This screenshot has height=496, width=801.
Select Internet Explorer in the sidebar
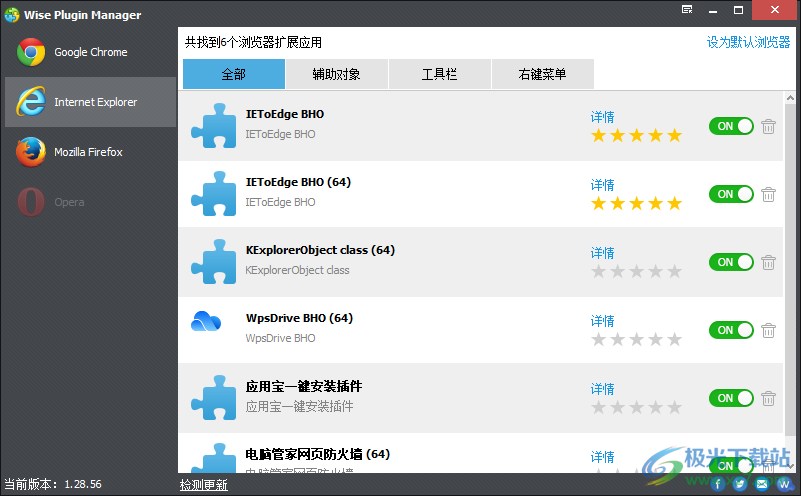coord(90,102)
